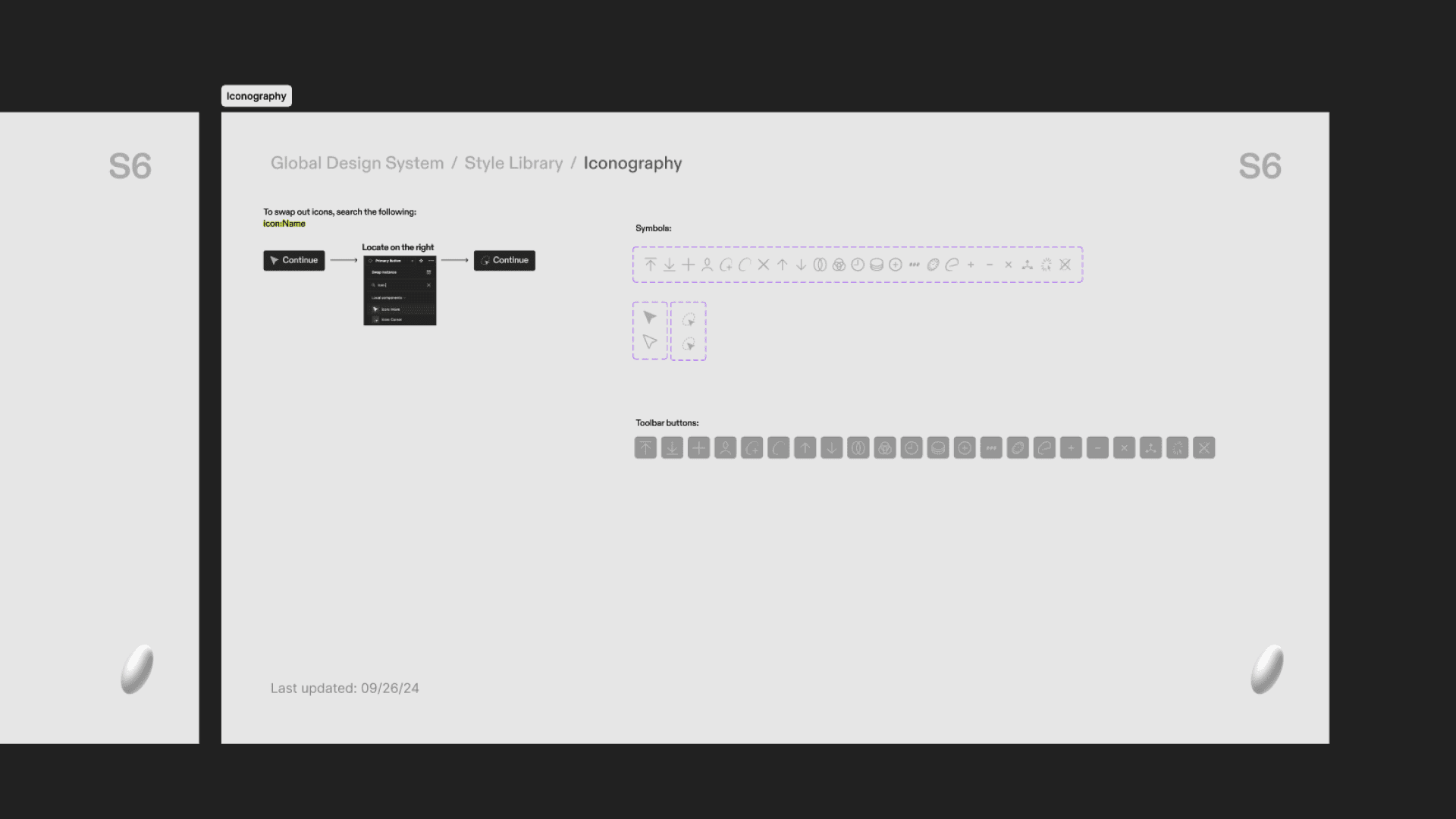Select the Iconography frame label
The width and height of the screenshot is (1456, 819).
(256, 96)
